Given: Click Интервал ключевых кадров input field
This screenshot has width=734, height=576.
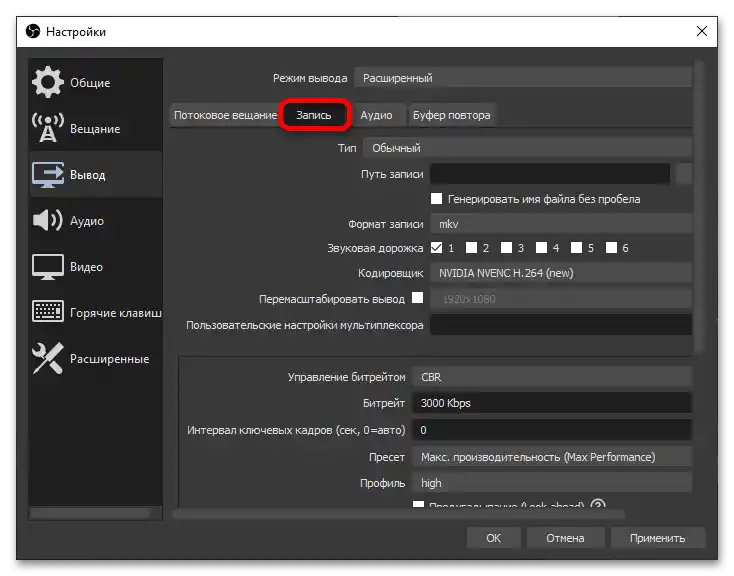Looking at the screenshot, I should tap(552, 430).
